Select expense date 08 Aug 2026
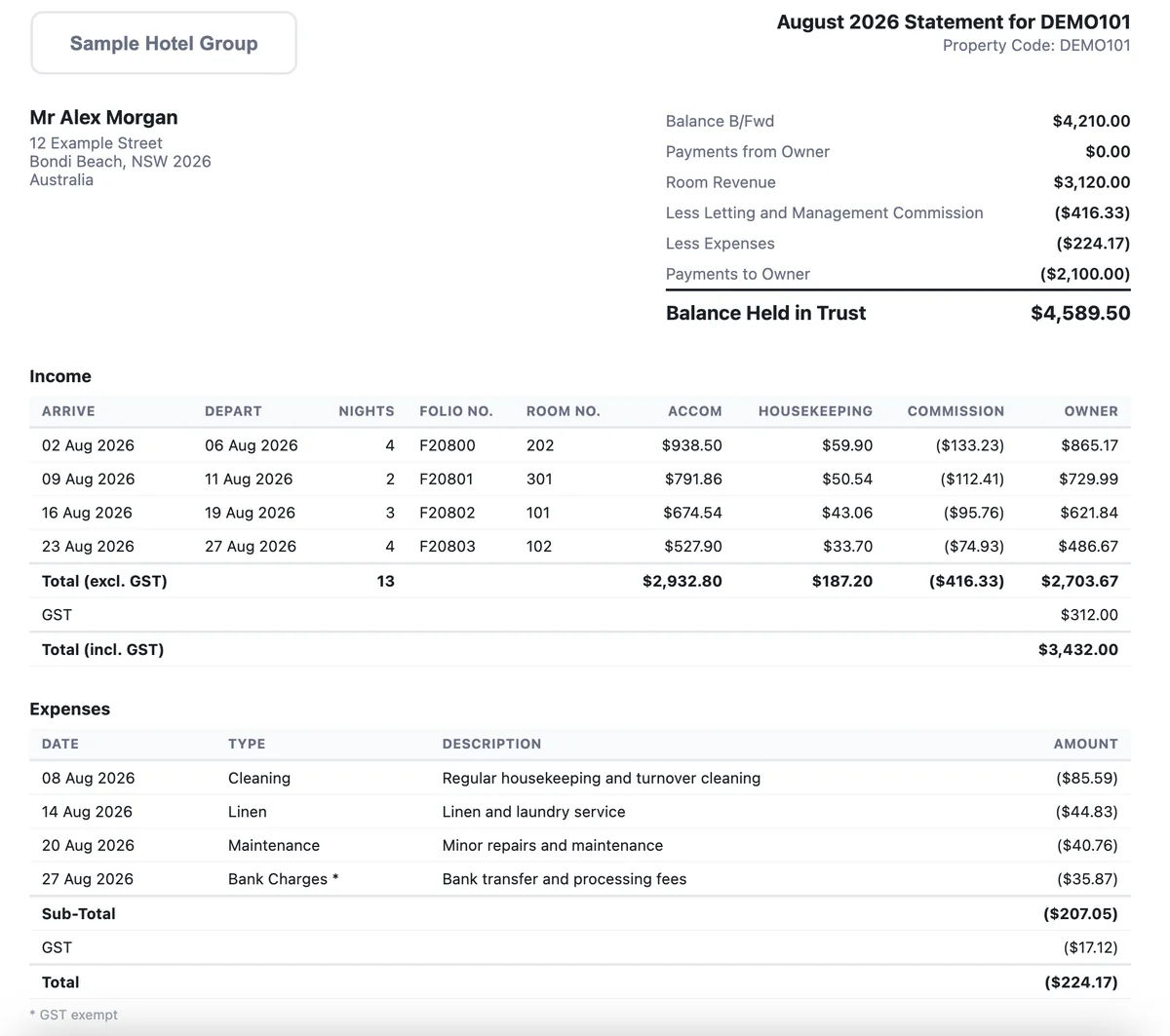Screen dimensions: 1170x1036 (89, 778)
